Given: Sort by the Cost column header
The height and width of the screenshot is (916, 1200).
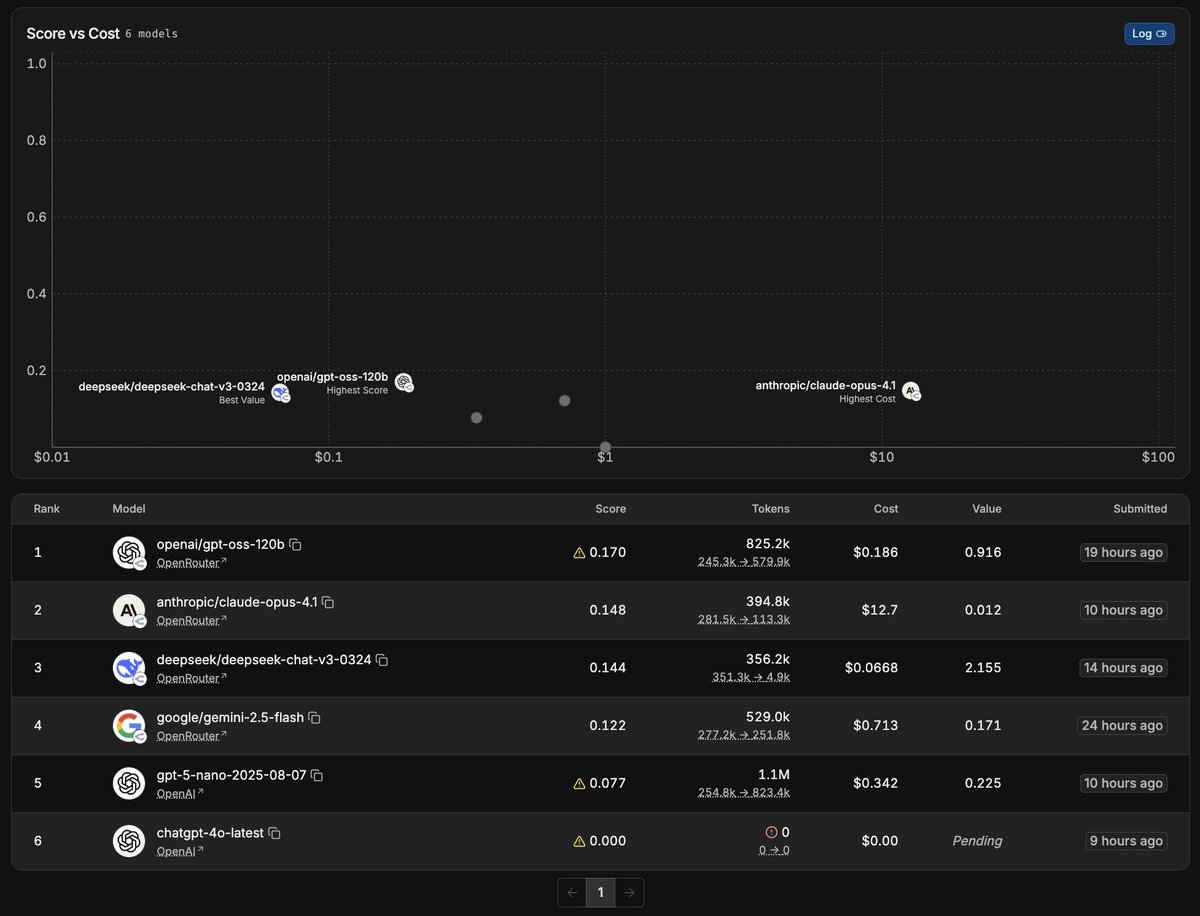Looking at the screenshot, I should [x=886, y=509].
